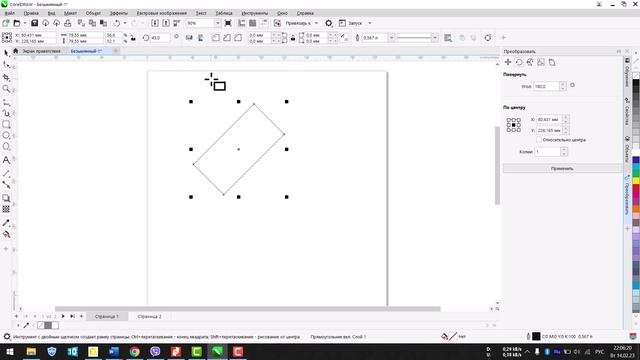Open the 'Файл' menu
The width and height of the screenshot is (640, 360).
point(10,13)
